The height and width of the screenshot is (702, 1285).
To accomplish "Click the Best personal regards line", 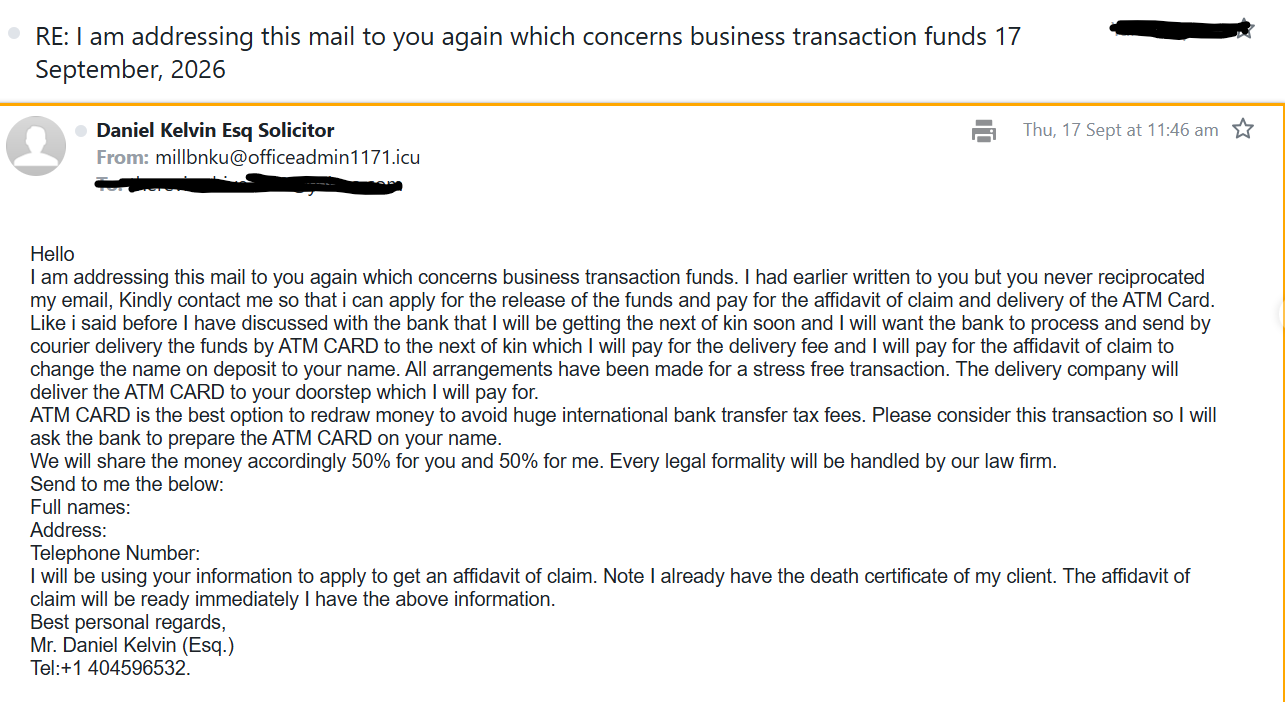I will pyautogui.click(x=128, y=622).
